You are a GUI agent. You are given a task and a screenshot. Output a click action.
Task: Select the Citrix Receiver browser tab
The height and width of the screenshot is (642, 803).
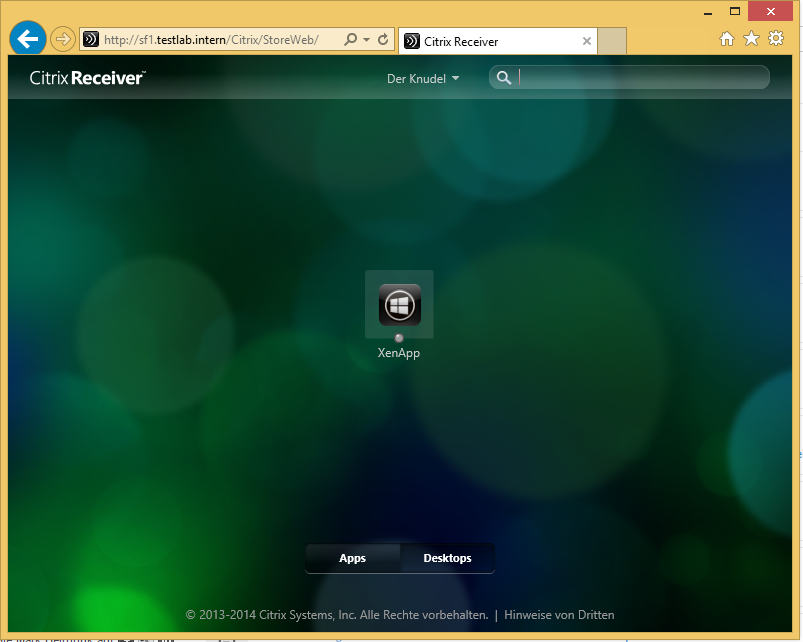497,41
